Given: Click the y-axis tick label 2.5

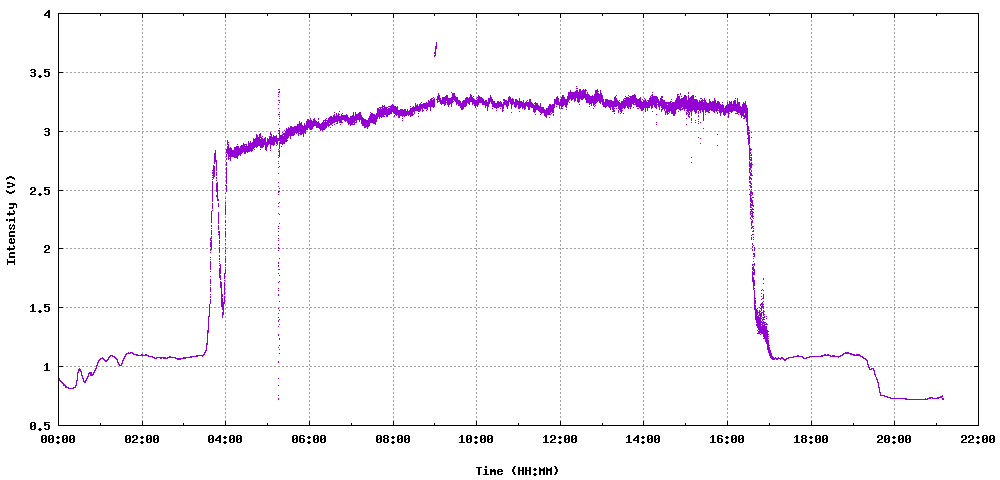Looking at the screenshot, I should coord(41,191).
